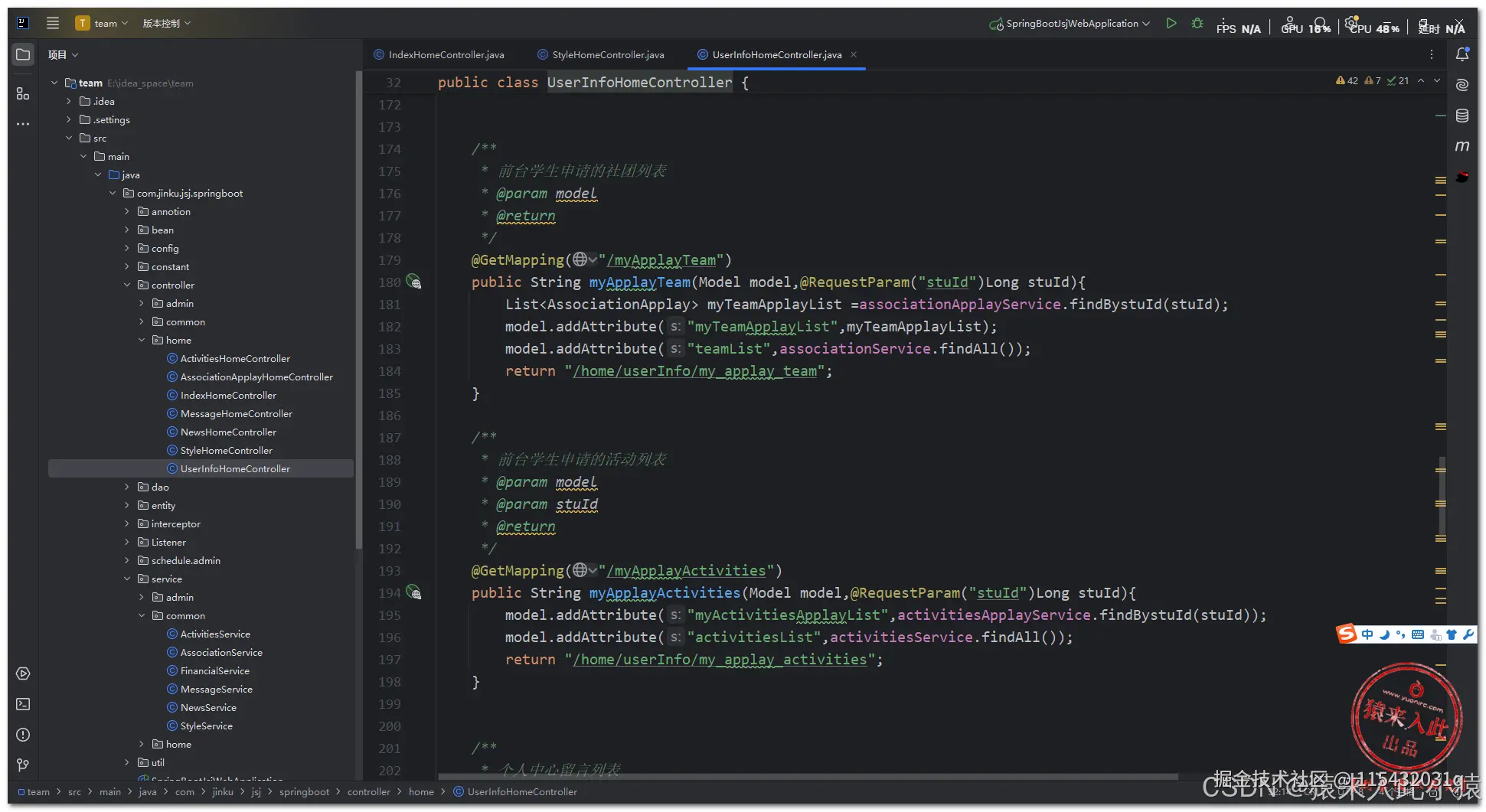Click the gutter icon on line 194

point(413,592)
